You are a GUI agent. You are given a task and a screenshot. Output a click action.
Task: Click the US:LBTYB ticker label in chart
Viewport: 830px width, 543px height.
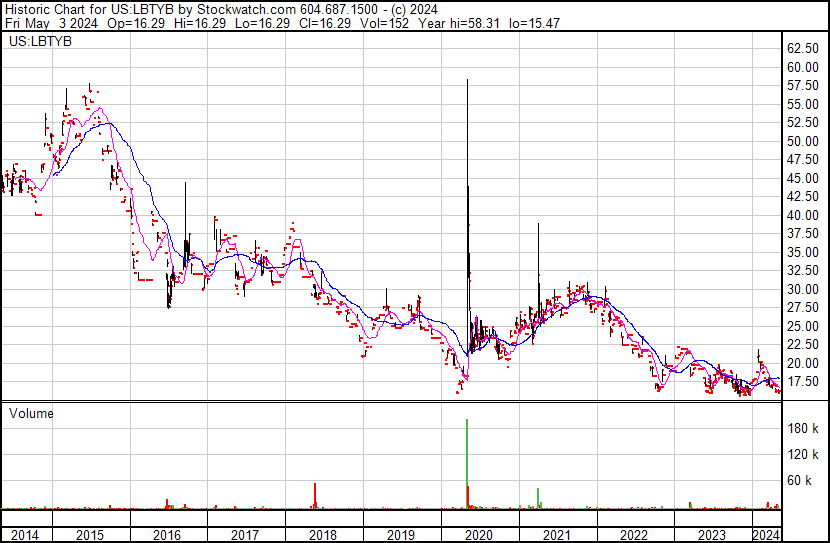pos(37,43)
